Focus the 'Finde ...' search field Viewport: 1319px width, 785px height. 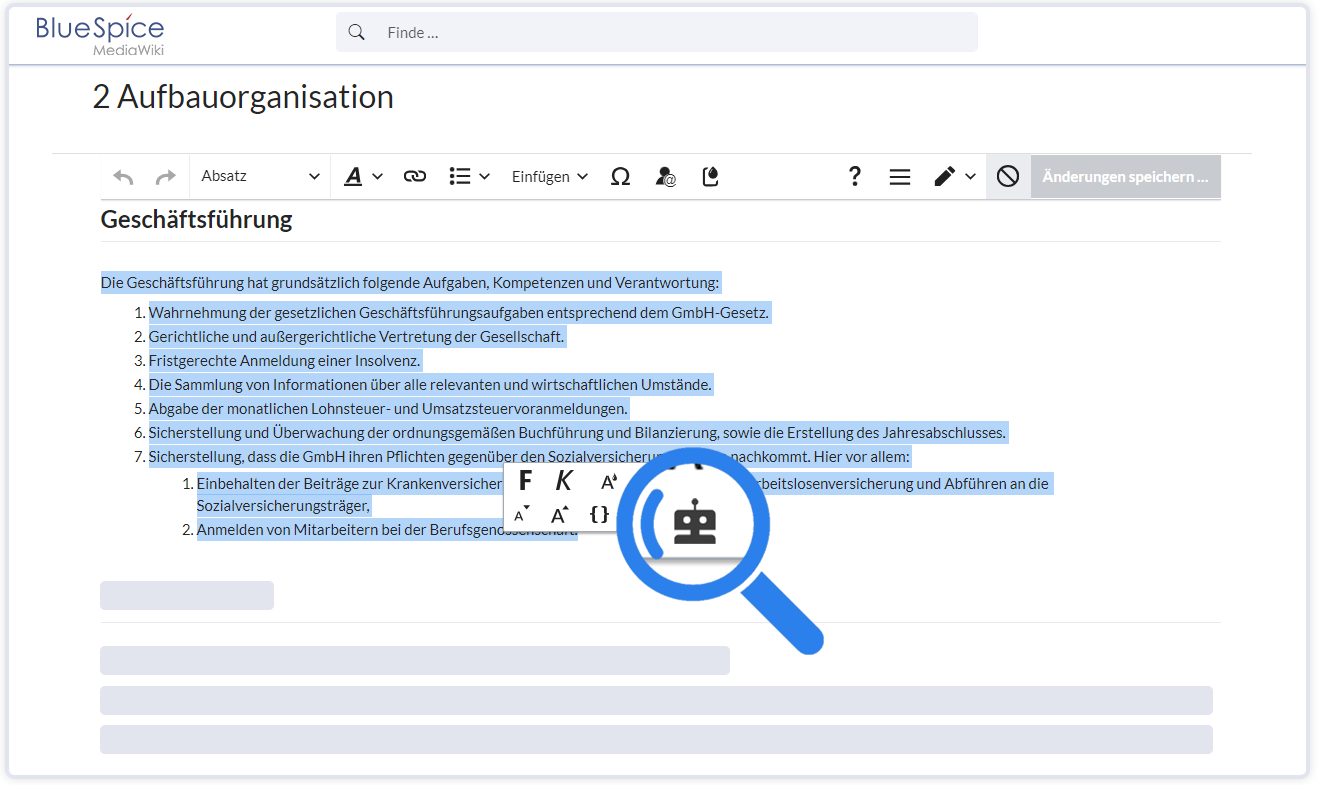656,33
